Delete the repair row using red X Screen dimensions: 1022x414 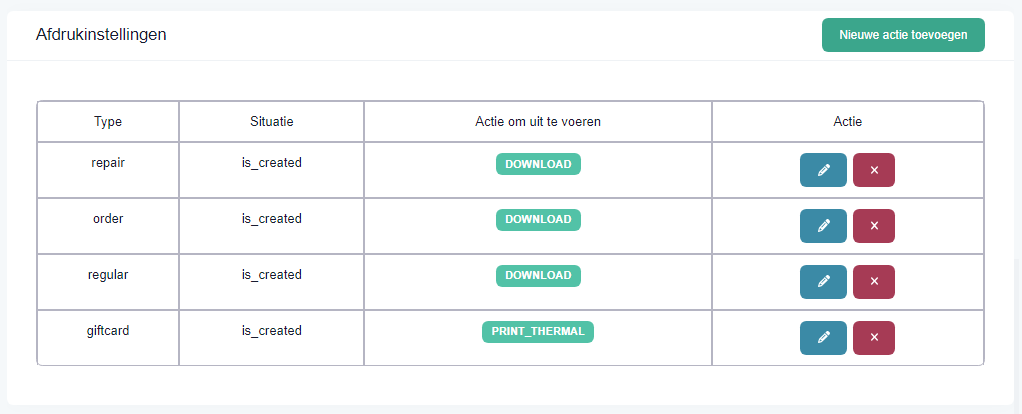(x=874, y=170)
